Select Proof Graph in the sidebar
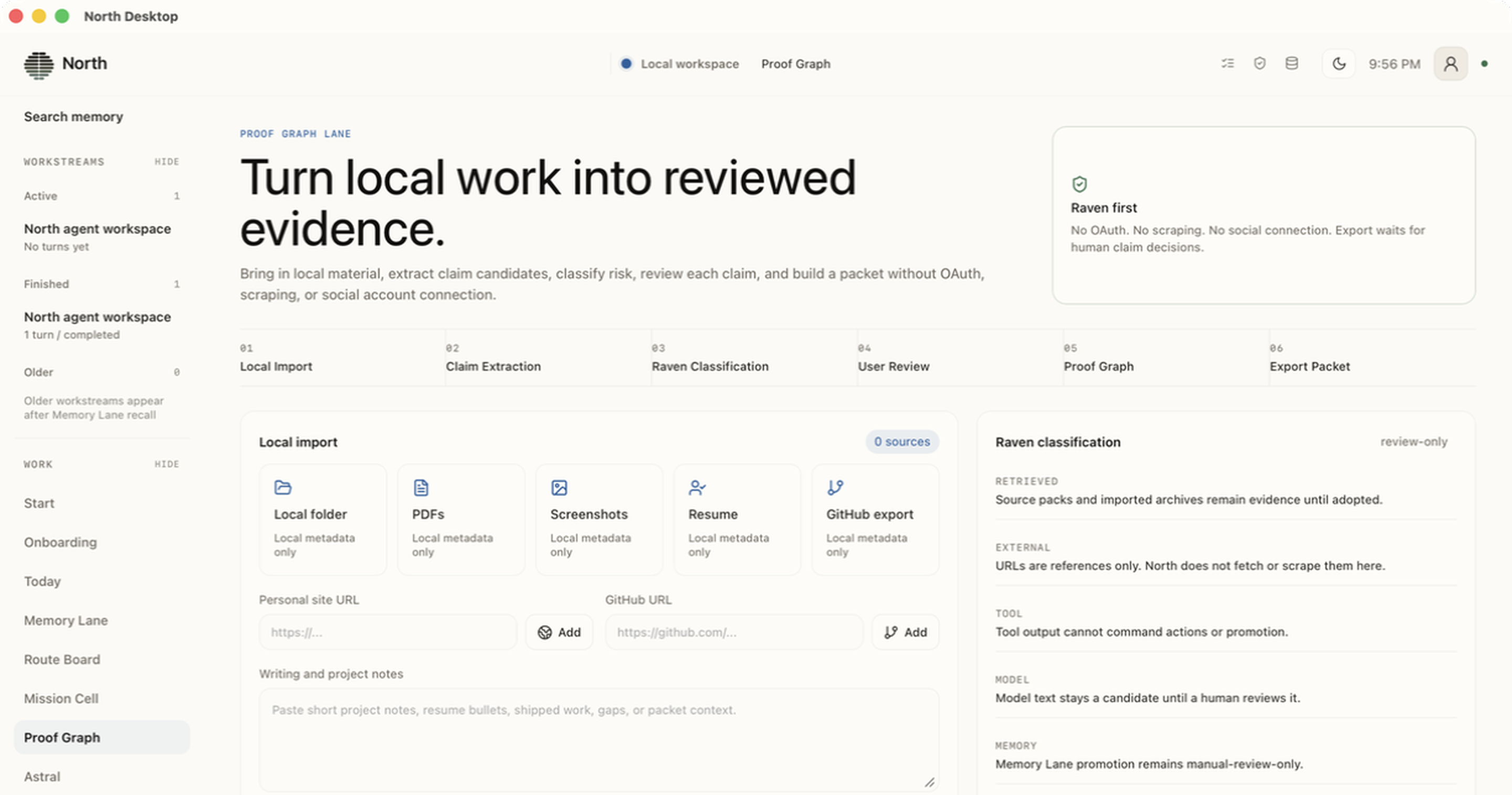This screenshot has height=795, width=1512. (x=101, y=737)
